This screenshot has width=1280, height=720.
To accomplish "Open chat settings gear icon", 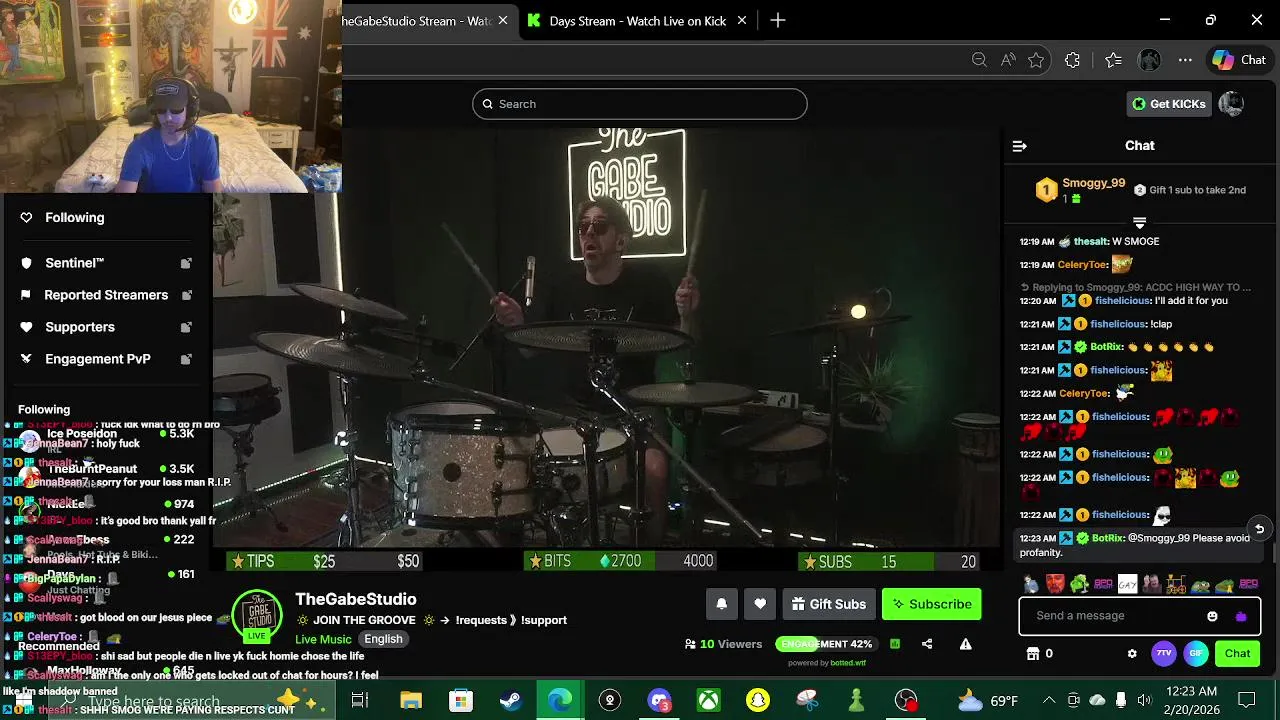I will 1132,654.
